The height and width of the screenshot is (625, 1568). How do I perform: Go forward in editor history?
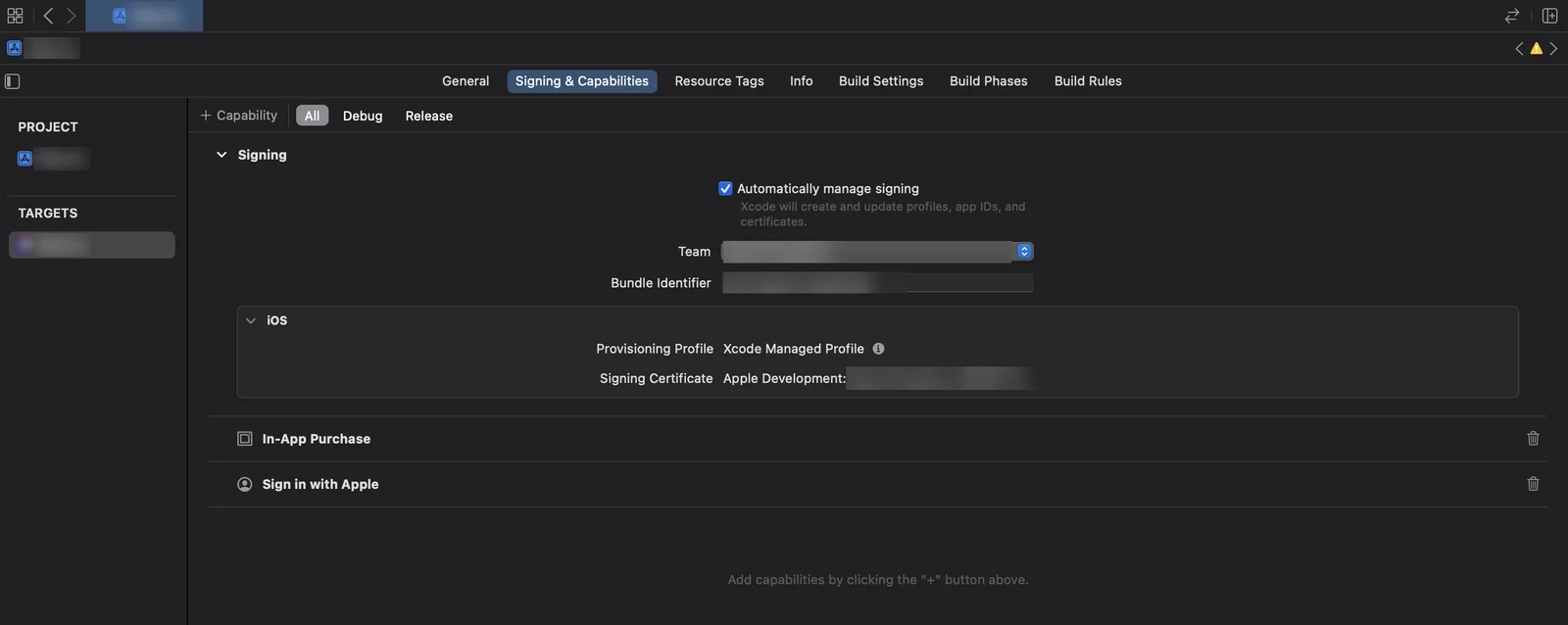71,16
